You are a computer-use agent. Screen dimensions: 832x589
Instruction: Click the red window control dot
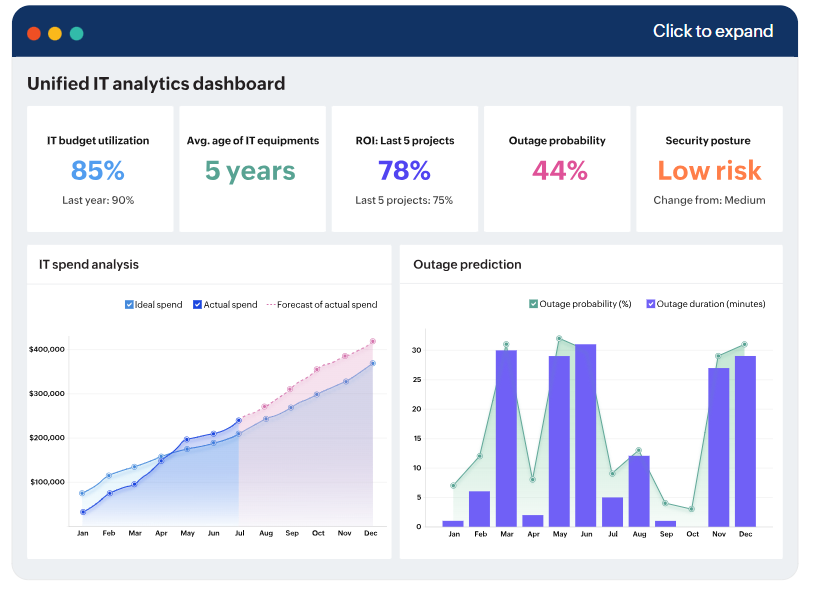tap(33, 32)
